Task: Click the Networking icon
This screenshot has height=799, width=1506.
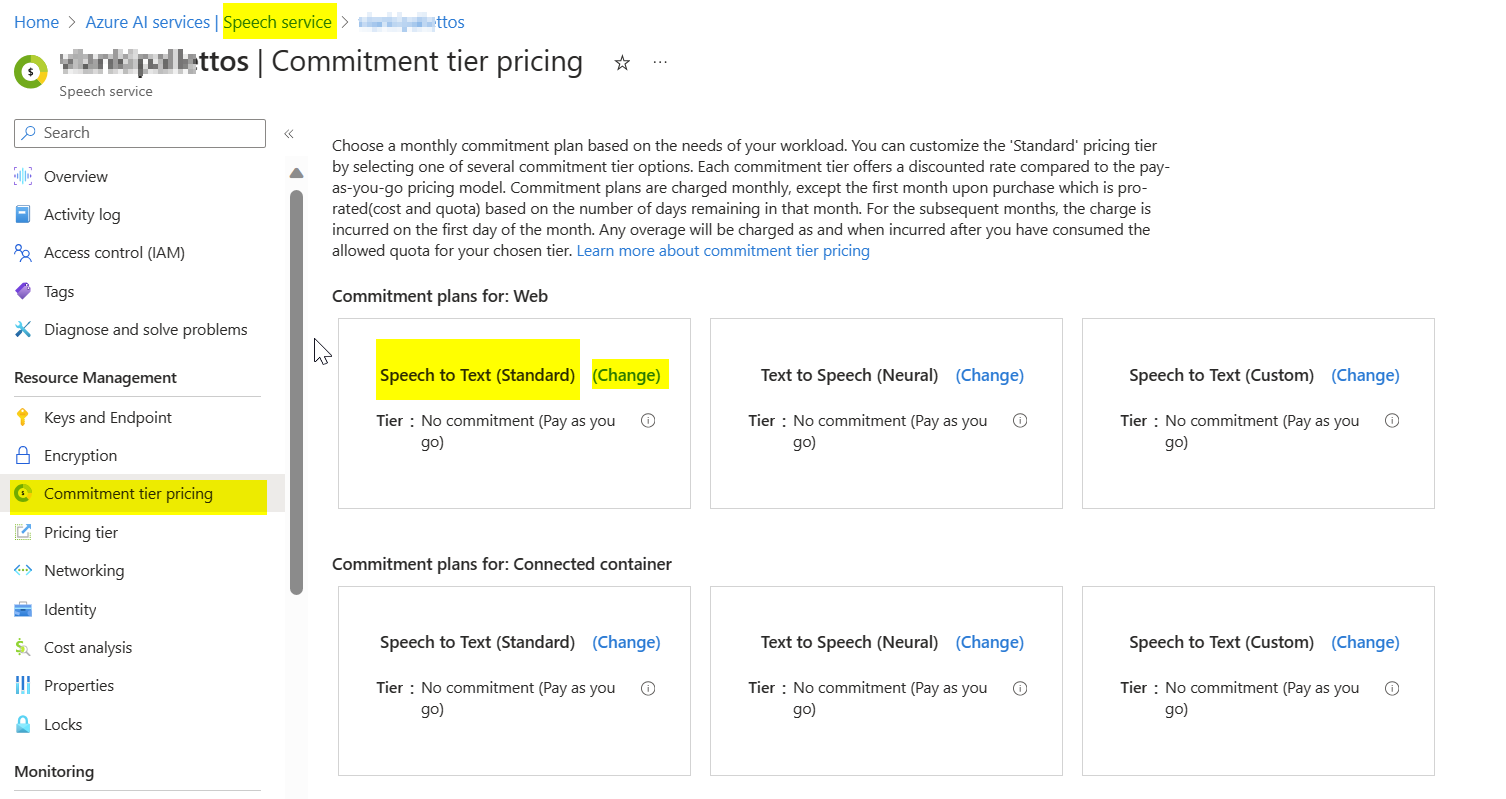Action: pyautogui.click(x=23, y=571)
